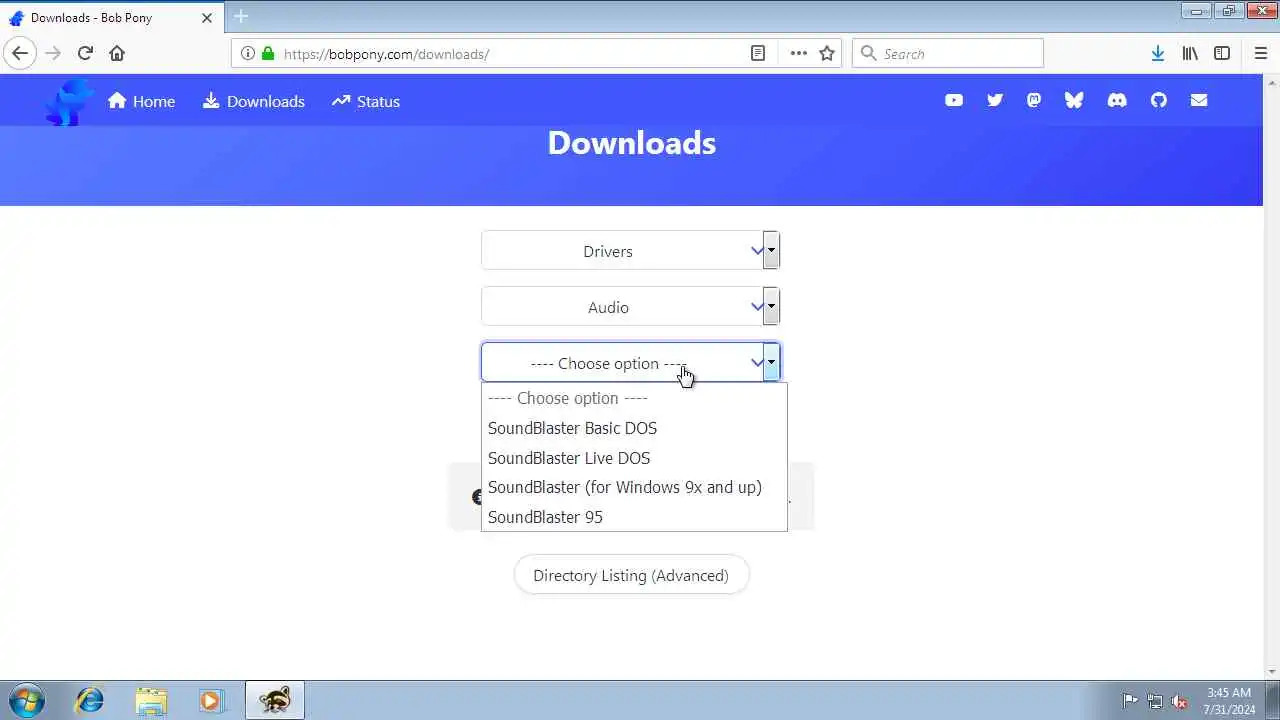Open Windows Media Player in taskbar
The image size is (1280, 720).
[211, 700]
